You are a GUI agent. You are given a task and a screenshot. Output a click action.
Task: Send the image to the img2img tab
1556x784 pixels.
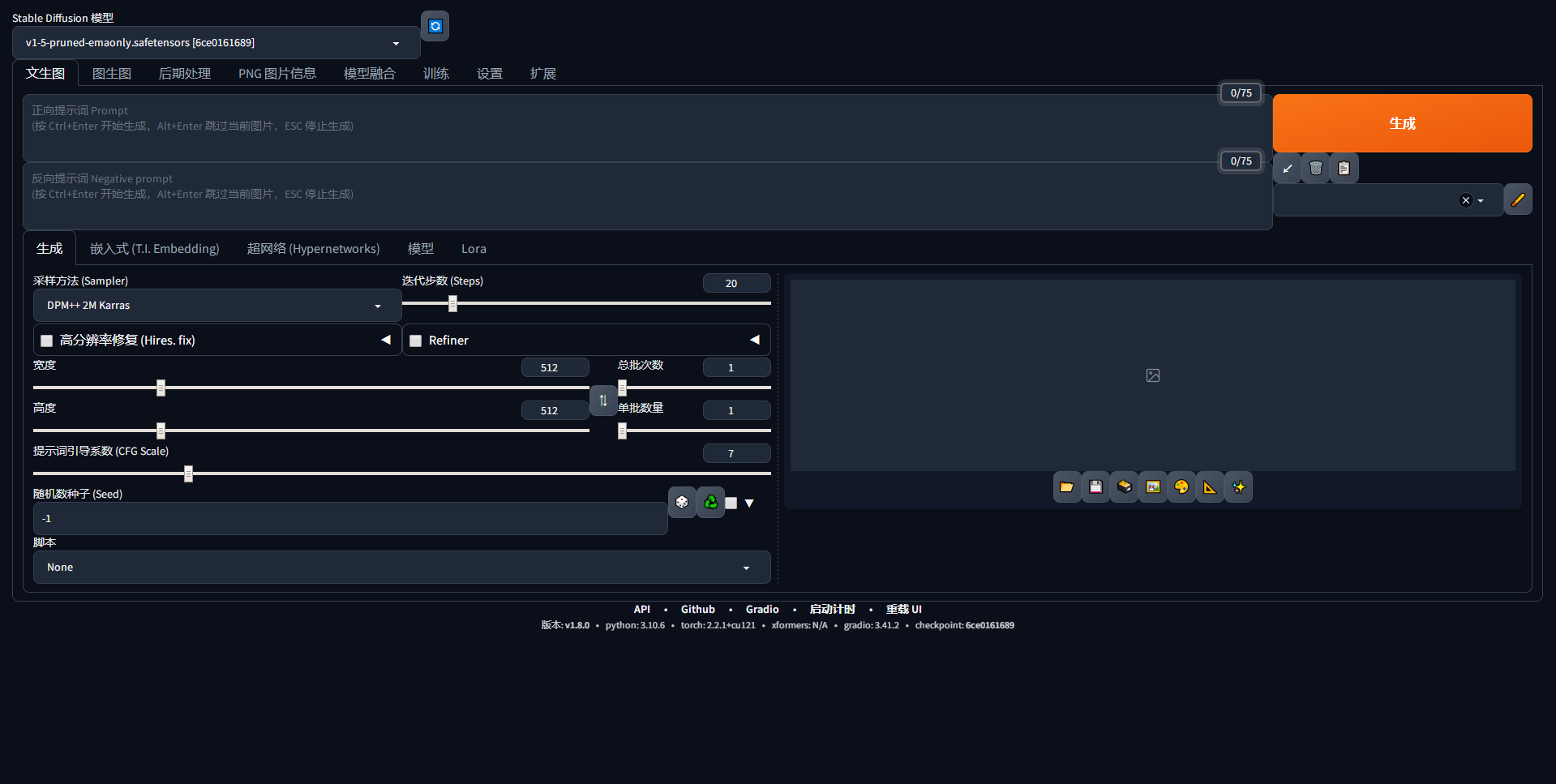(x=1152, y=487)
